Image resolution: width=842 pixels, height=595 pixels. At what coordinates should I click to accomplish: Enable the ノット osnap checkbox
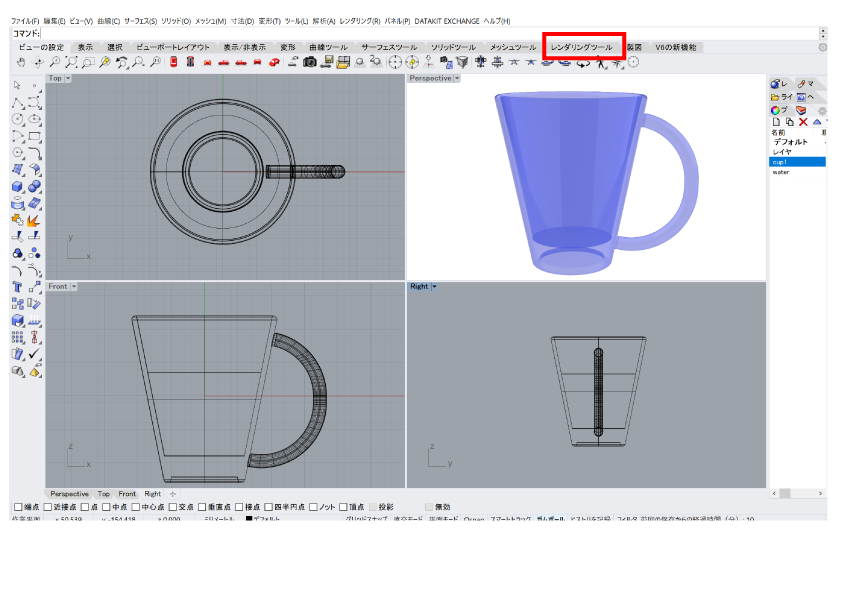[x=314, y=507]
